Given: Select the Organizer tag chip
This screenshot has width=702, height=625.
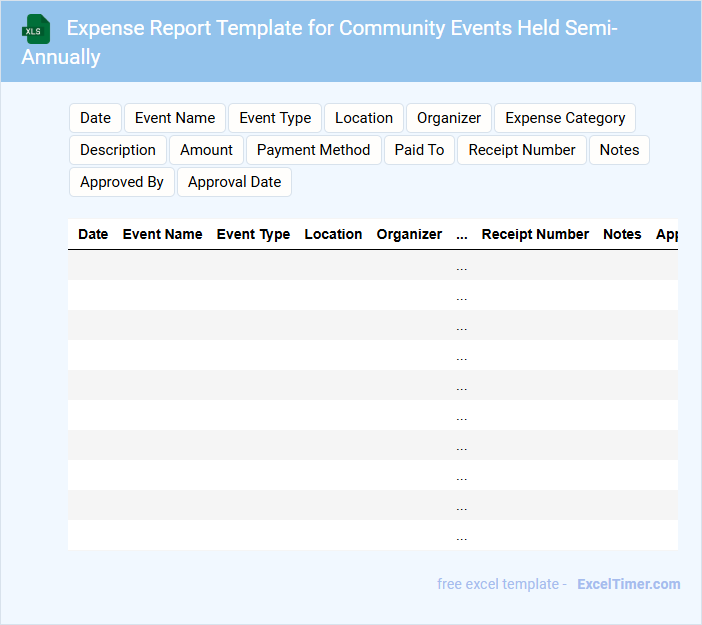Looking at the screenshot, I should tap(449, 118).
